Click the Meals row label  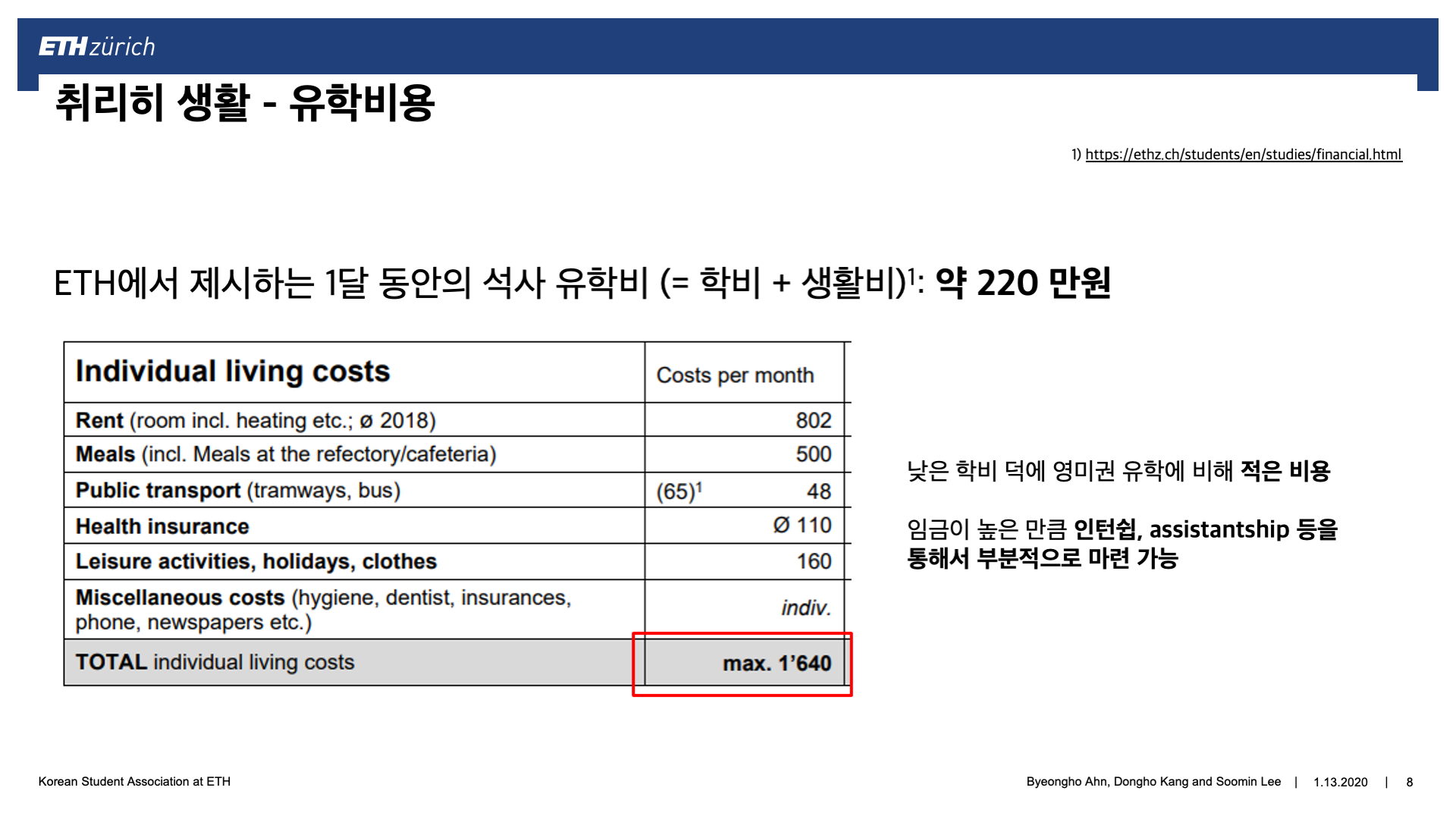point(286,454)
